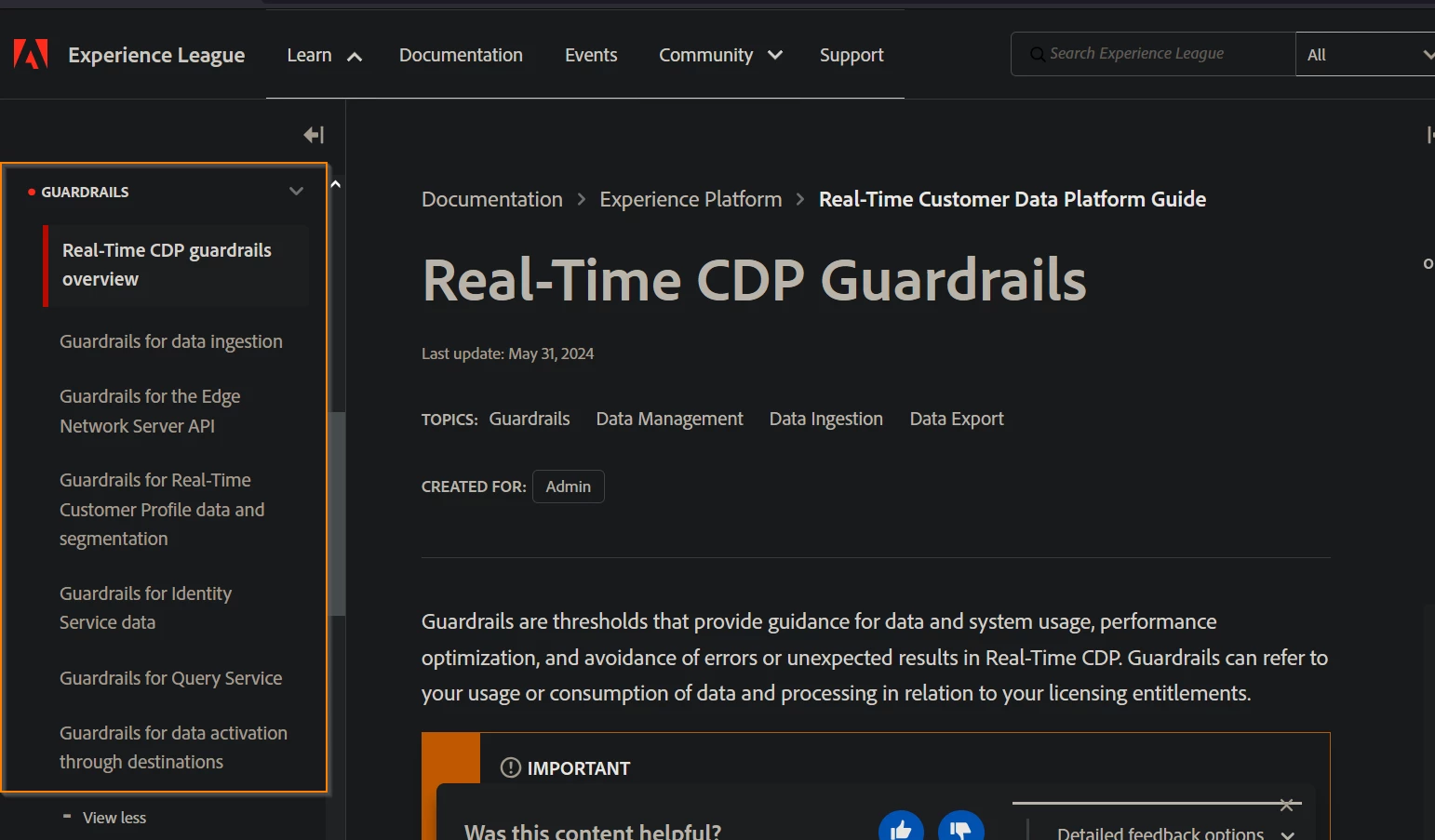Click Experience League home link
Image resolution: width=1435 pixels, height=840 pixels.
pyautogui.click(x=156, y=56)
